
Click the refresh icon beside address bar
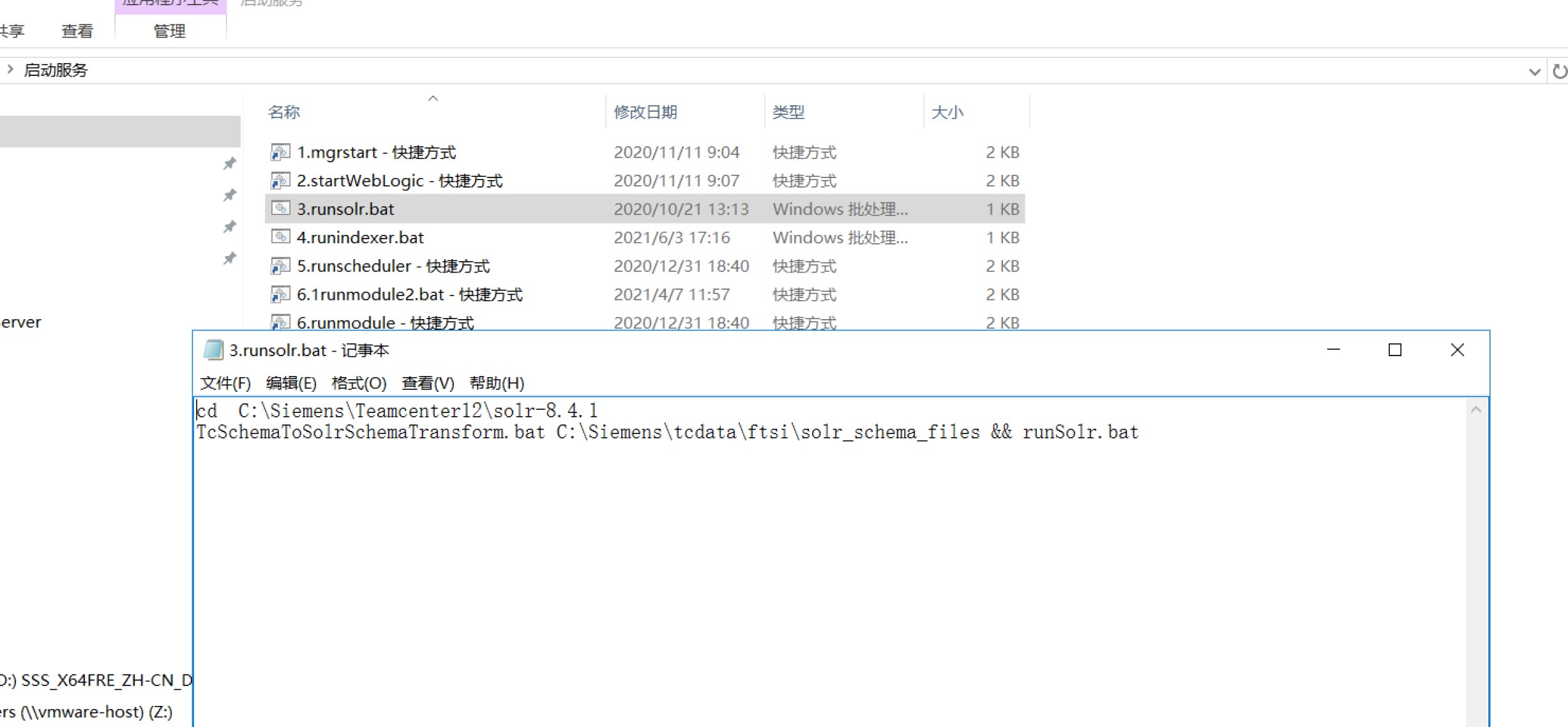click(x=1559, y=71)
